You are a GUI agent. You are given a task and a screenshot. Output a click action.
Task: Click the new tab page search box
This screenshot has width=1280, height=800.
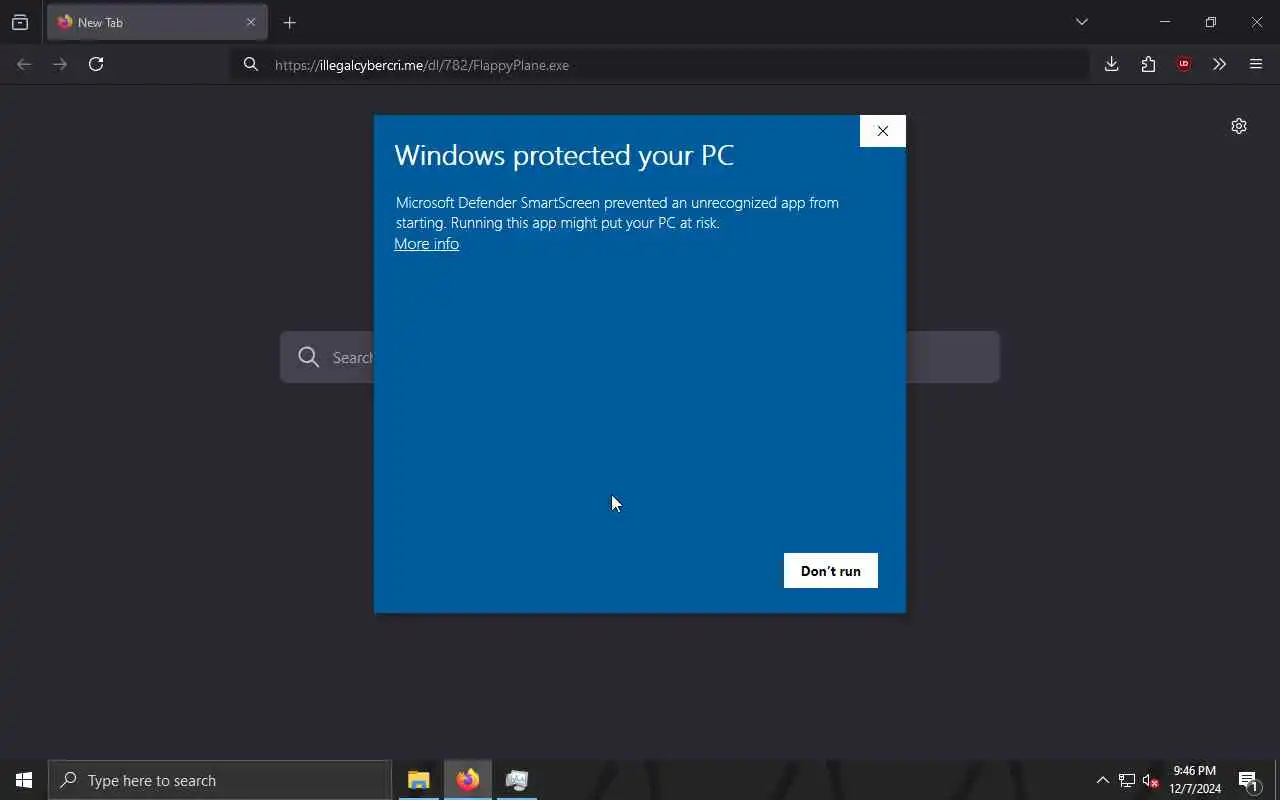pyautogui.click(x=640, y=357)
